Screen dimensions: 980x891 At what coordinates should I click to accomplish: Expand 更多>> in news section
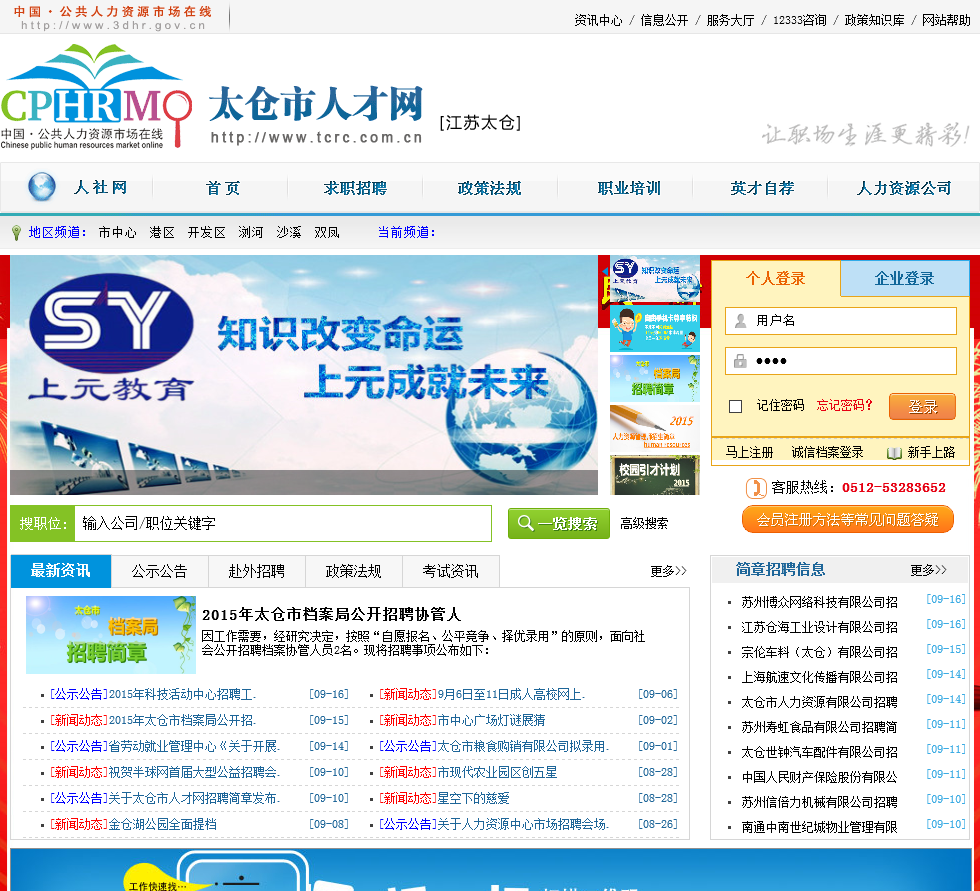click(668, 571)
